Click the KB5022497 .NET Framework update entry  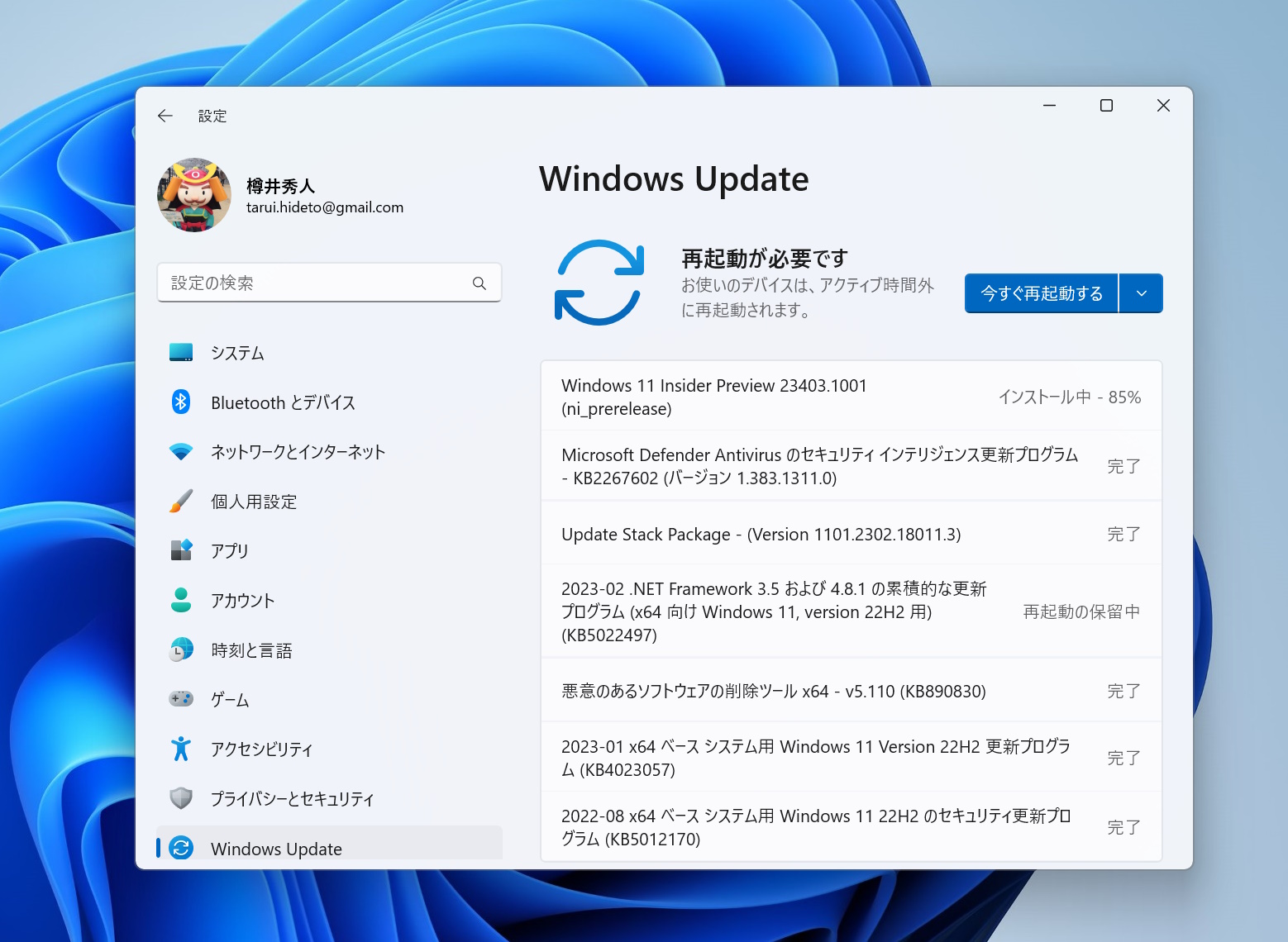pyautogui.click(x=850, y=611)
